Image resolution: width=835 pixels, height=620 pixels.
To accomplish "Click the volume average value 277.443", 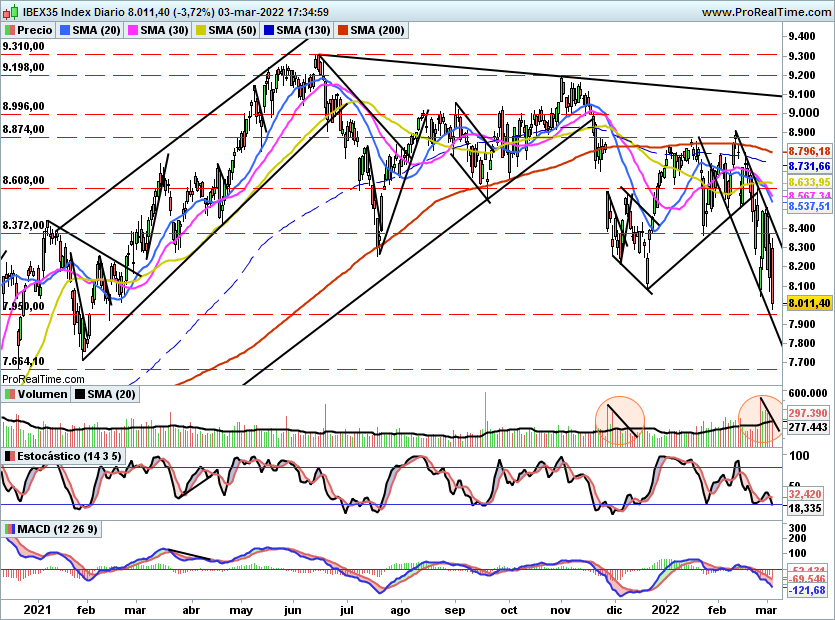I will pyautogui.click(x=808, y=427).
